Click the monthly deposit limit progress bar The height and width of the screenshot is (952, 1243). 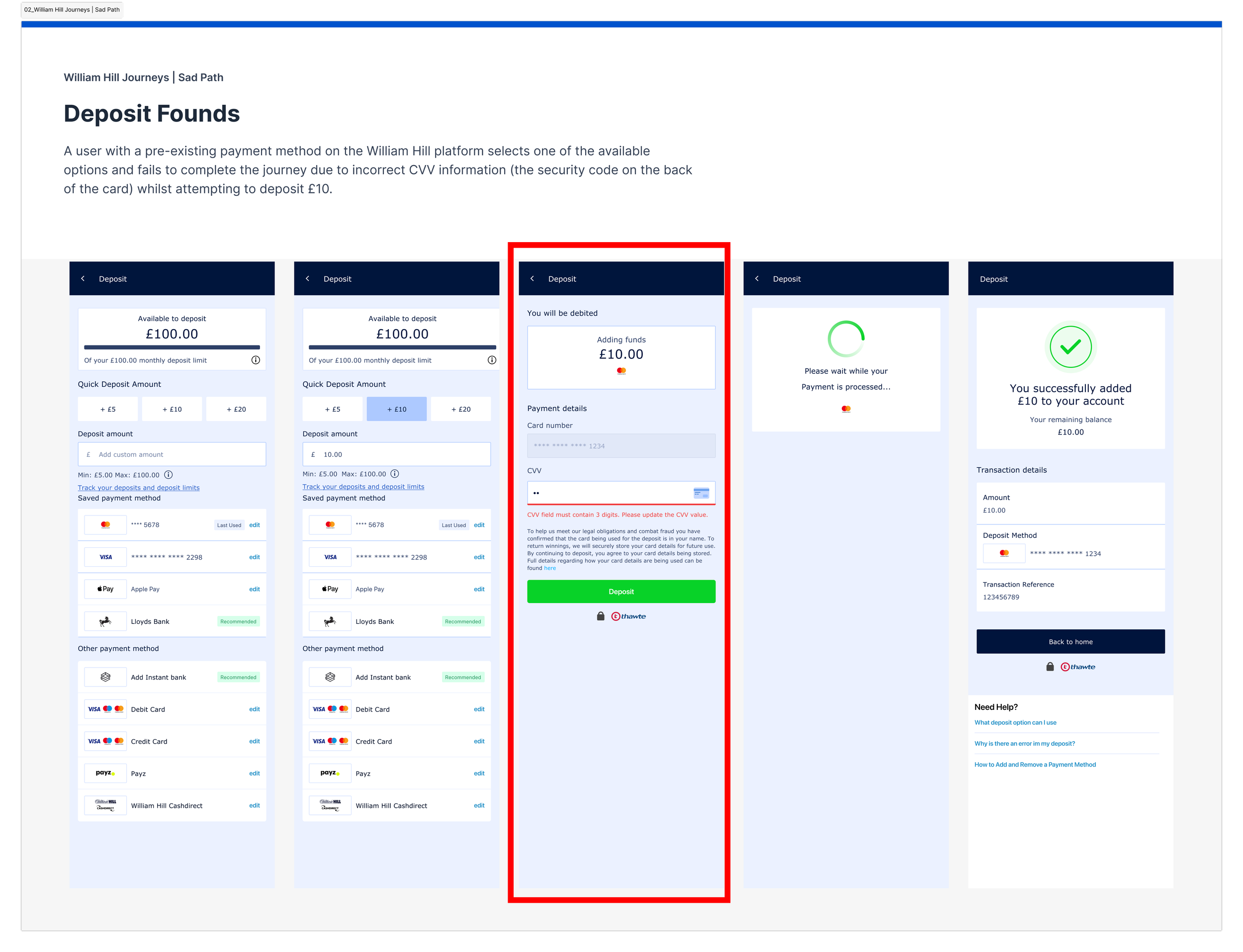(x=172, y=347)
